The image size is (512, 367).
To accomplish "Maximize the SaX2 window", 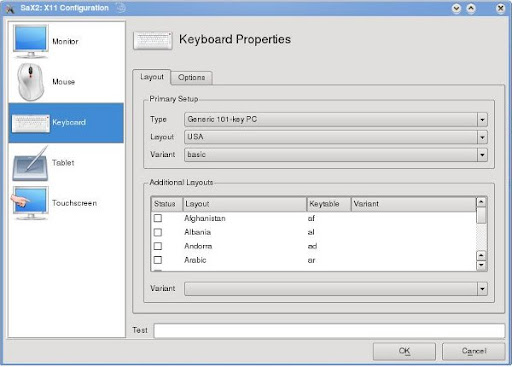I will pyautogui.click(x=471, y=8).
